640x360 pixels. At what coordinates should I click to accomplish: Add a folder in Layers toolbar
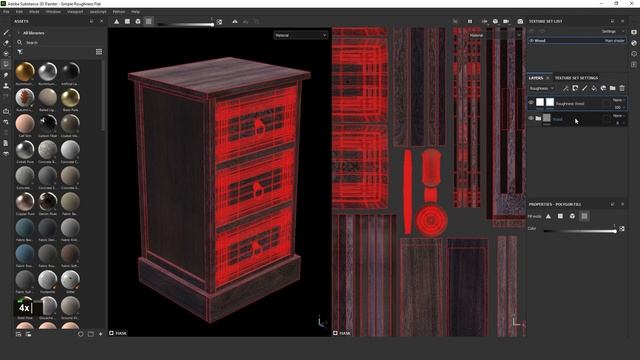click(x=613, y=88)
